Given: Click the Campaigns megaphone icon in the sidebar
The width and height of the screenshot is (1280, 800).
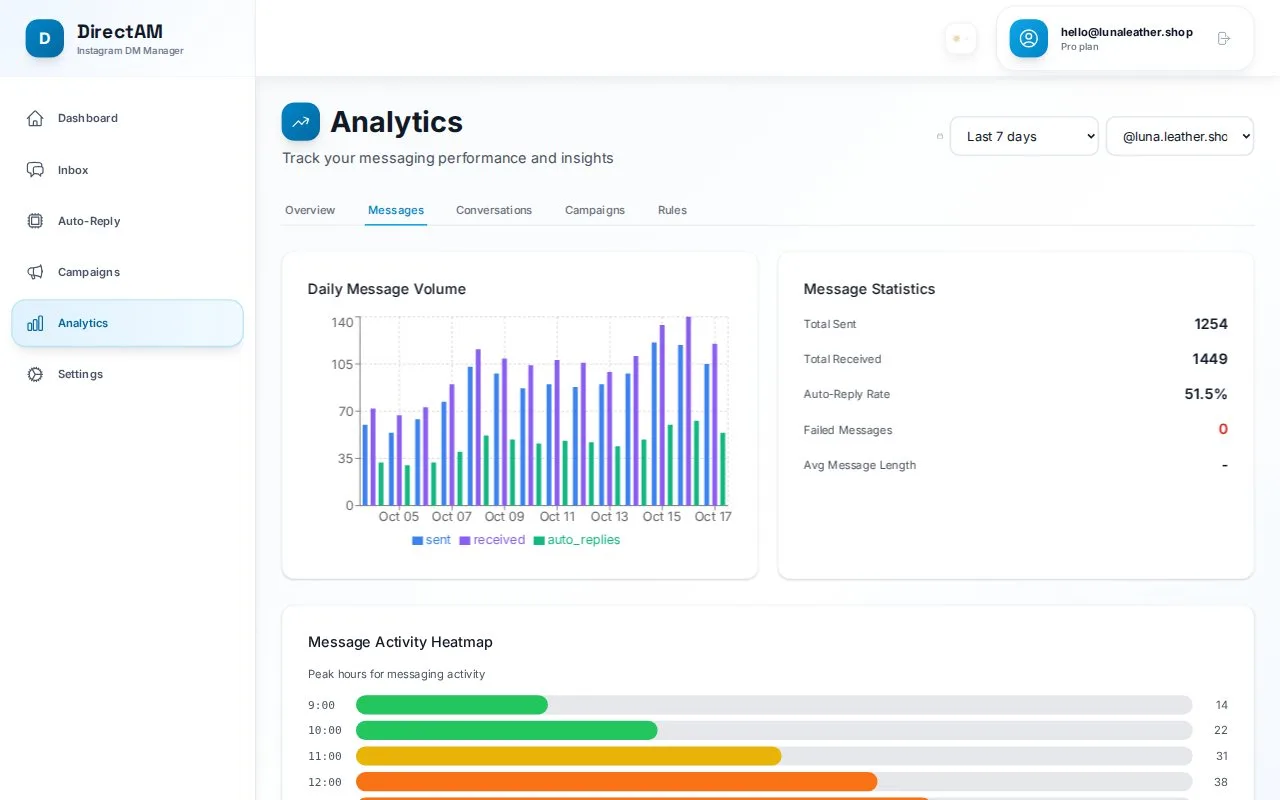Looking at the screenshot, I should (35, 272).
